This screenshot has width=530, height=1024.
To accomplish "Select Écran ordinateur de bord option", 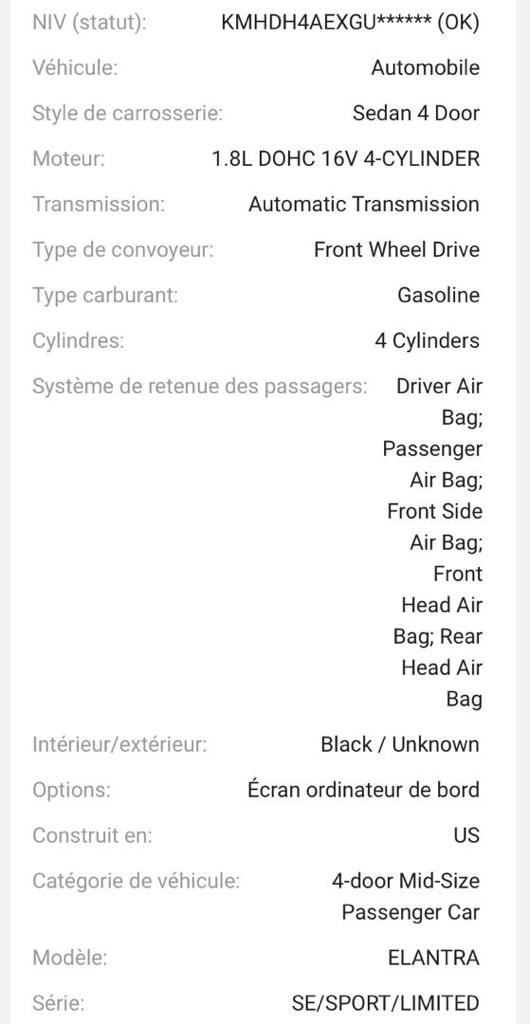I will tap(364, 790).
